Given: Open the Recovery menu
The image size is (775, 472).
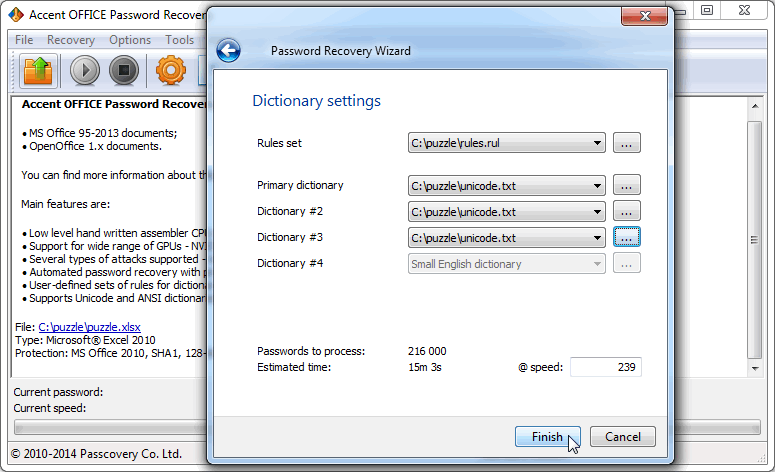Looking at the screenshot, I should (70, 40).
